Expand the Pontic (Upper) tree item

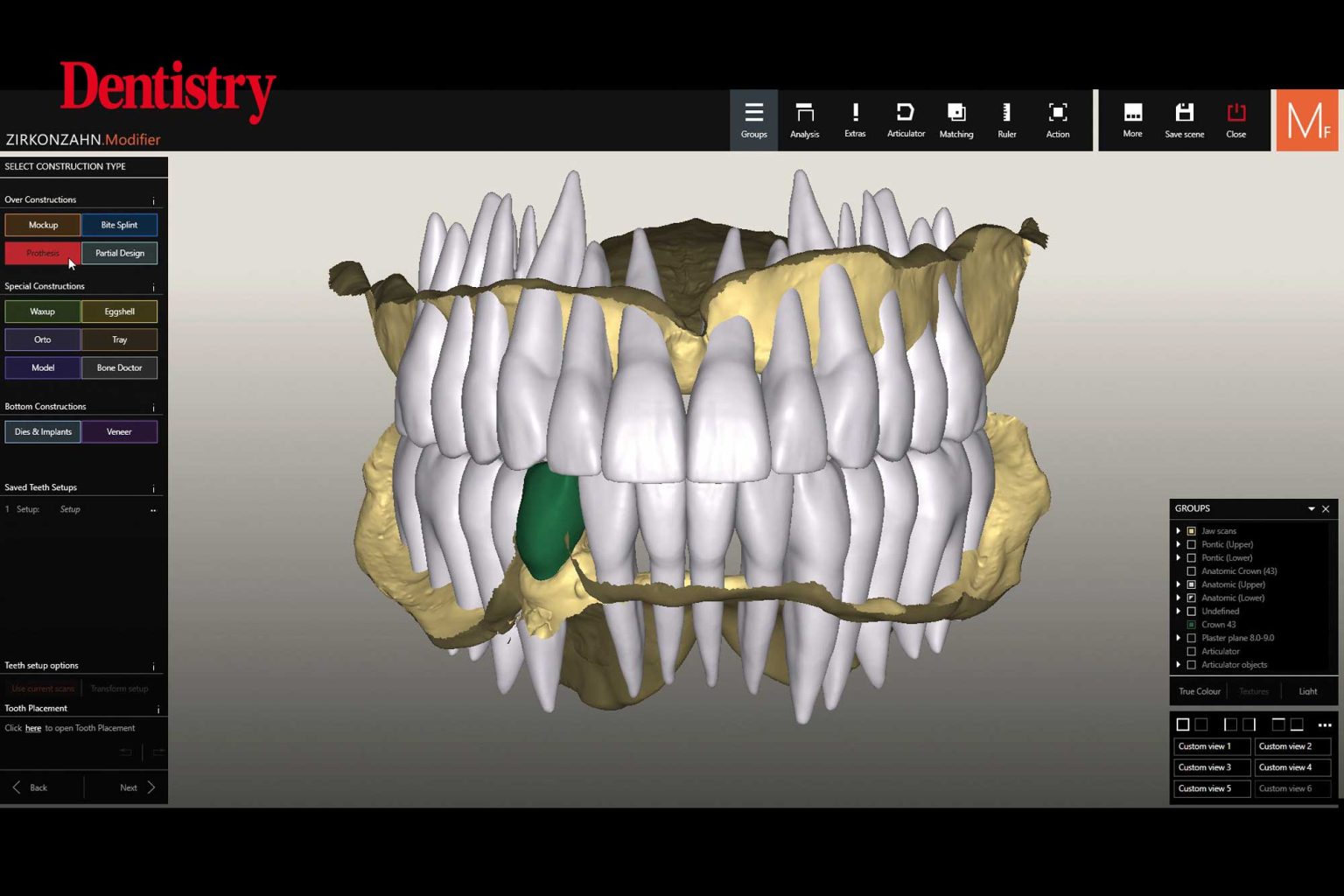click(x=1179, y=543)
